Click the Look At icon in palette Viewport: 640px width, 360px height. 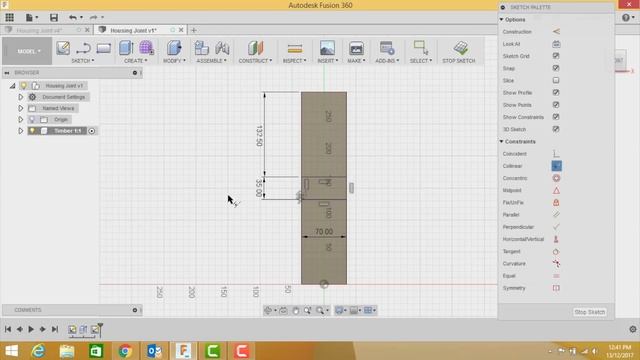point(556,44)
